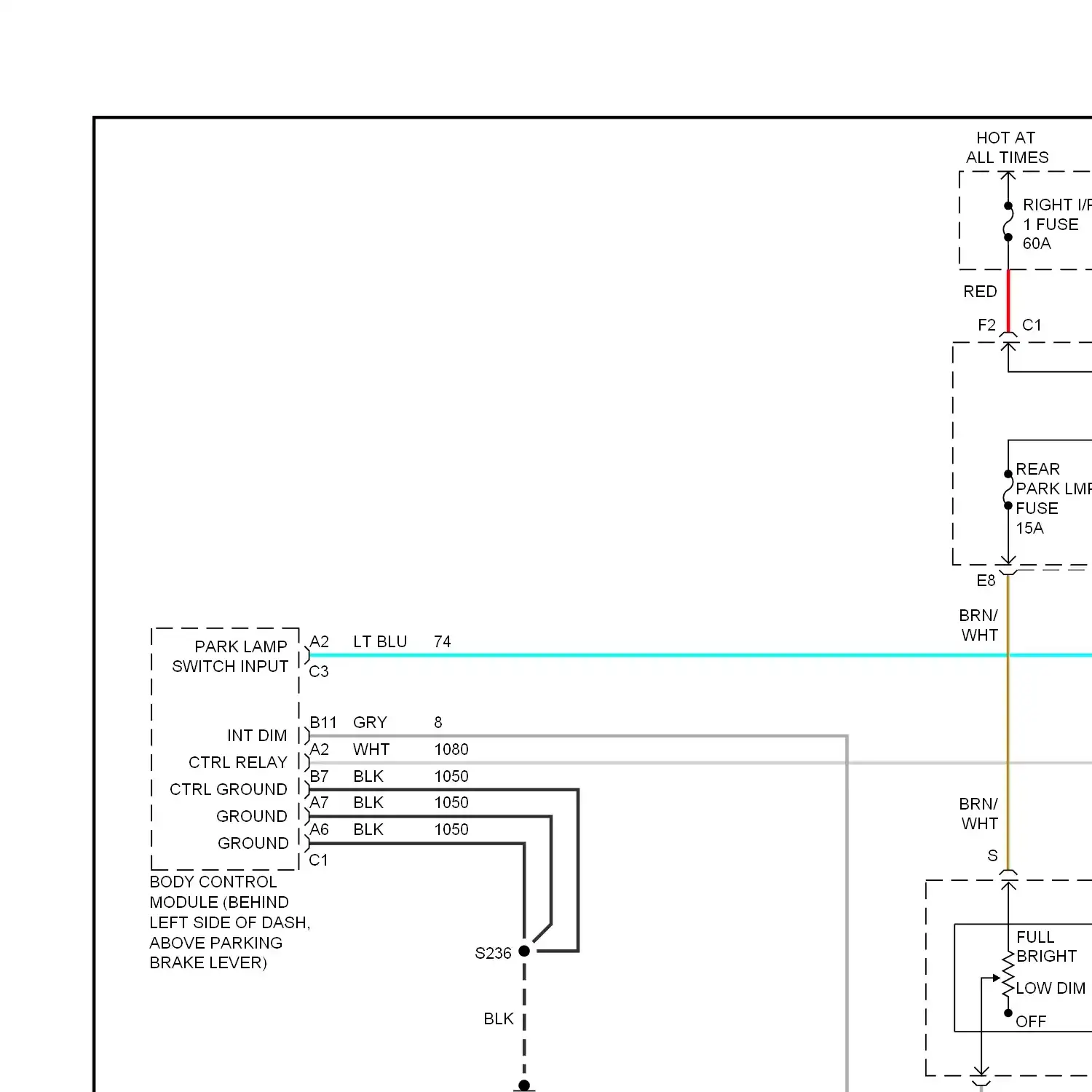Click the A2 pin on WHT wire
Image resolution: width=1092 pixels, height=1092 pixels.
click(320, 750)
